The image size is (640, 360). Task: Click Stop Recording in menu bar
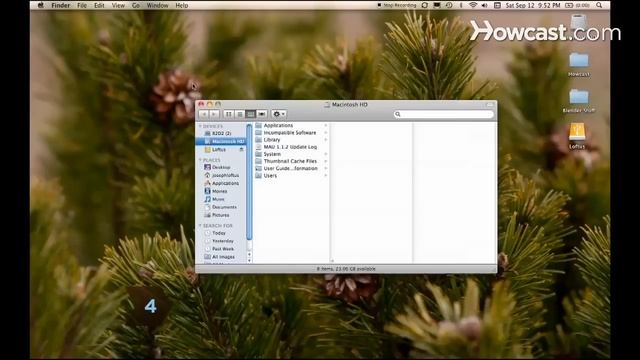397,5
